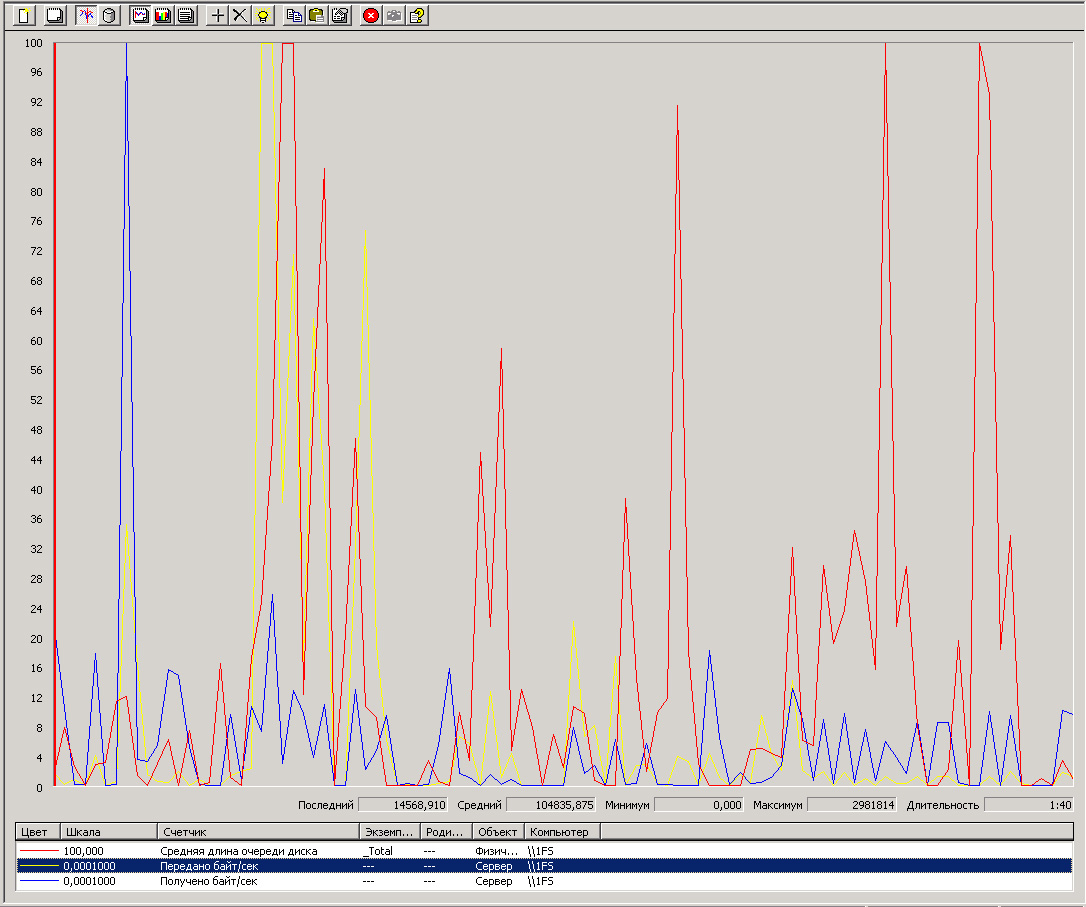This screenshot has width=1086, height=907.
Task: Select the Средняя длина очереди диска counter row
Action: (x=239, y=851)
